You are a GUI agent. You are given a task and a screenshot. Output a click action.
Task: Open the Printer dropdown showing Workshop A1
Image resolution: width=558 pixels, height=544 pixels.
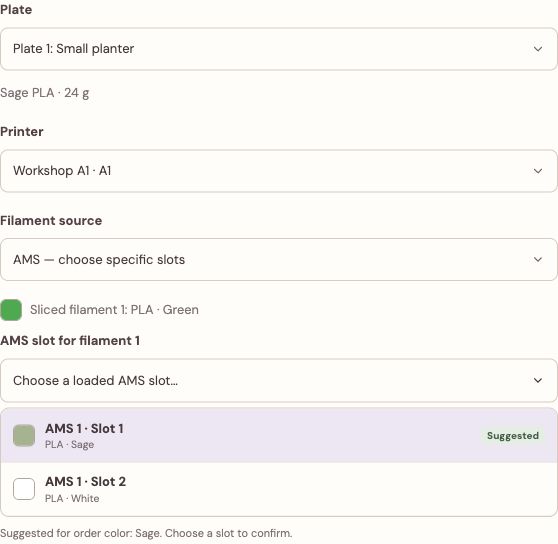point(279,171)
